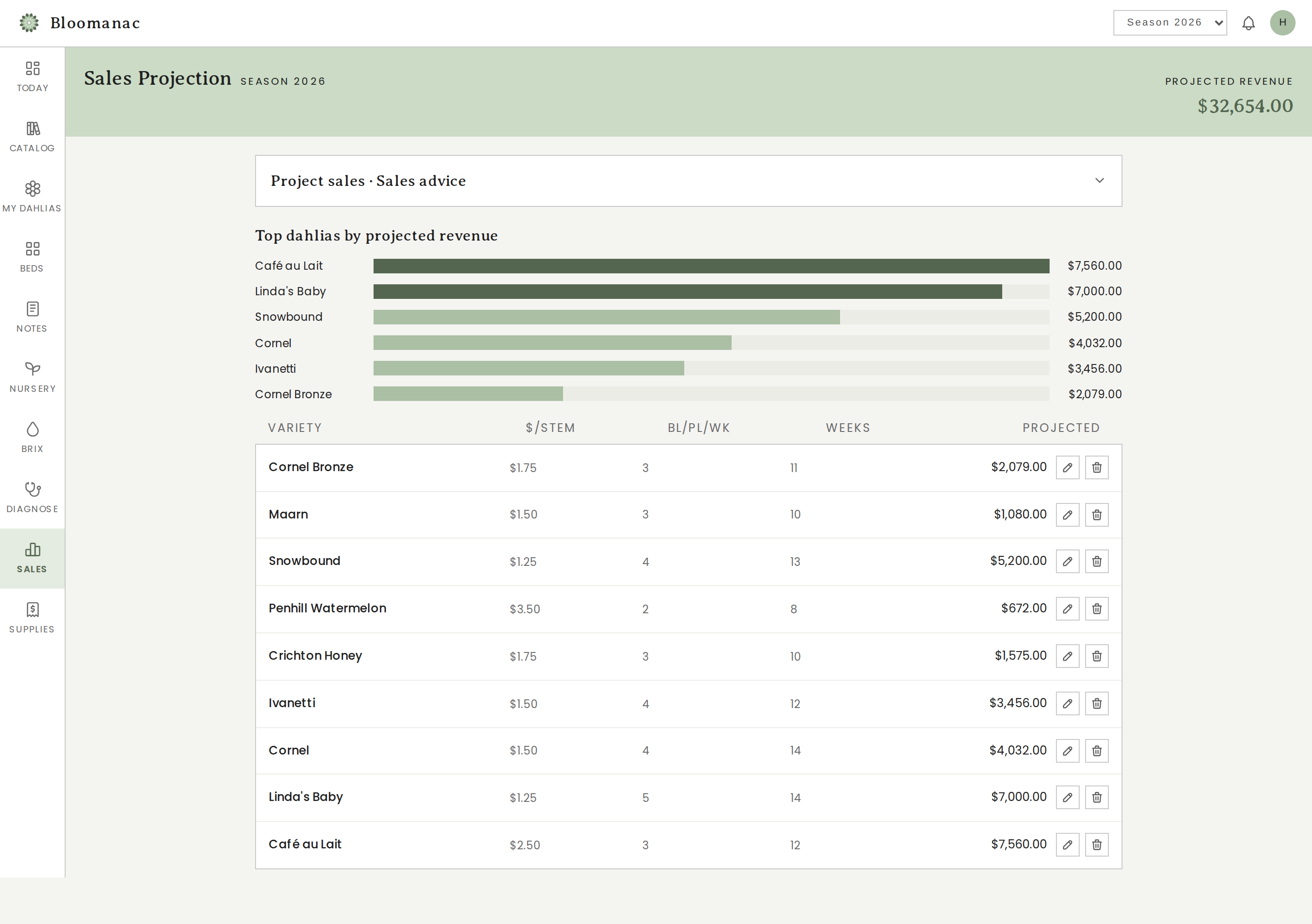This screenshot has height=924, width=1312.
Task: Delete the Cornel Bronze row
Action: click(1097, 467)
